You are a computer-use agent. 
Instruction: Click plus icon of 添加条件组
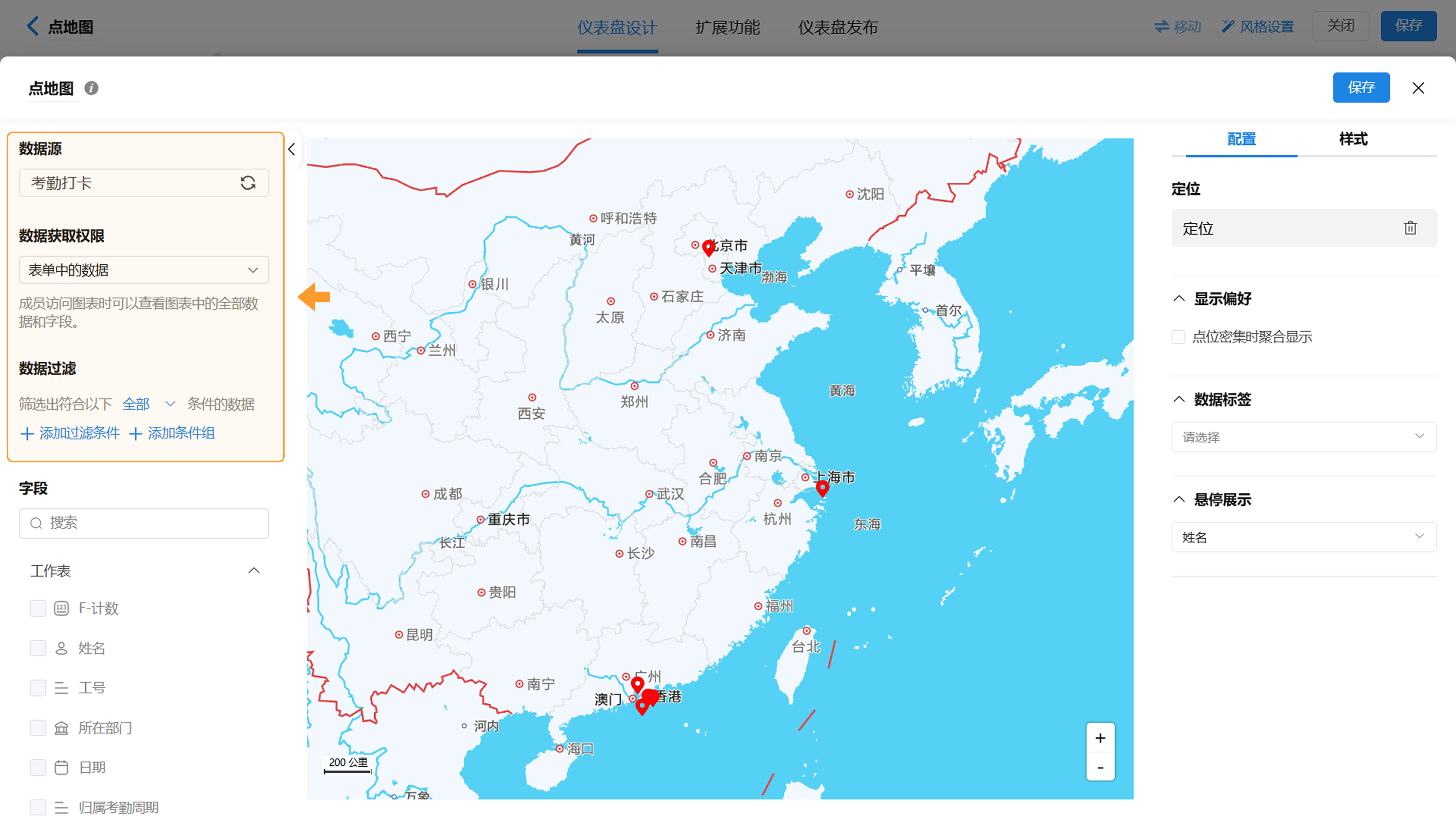[135, 434]
